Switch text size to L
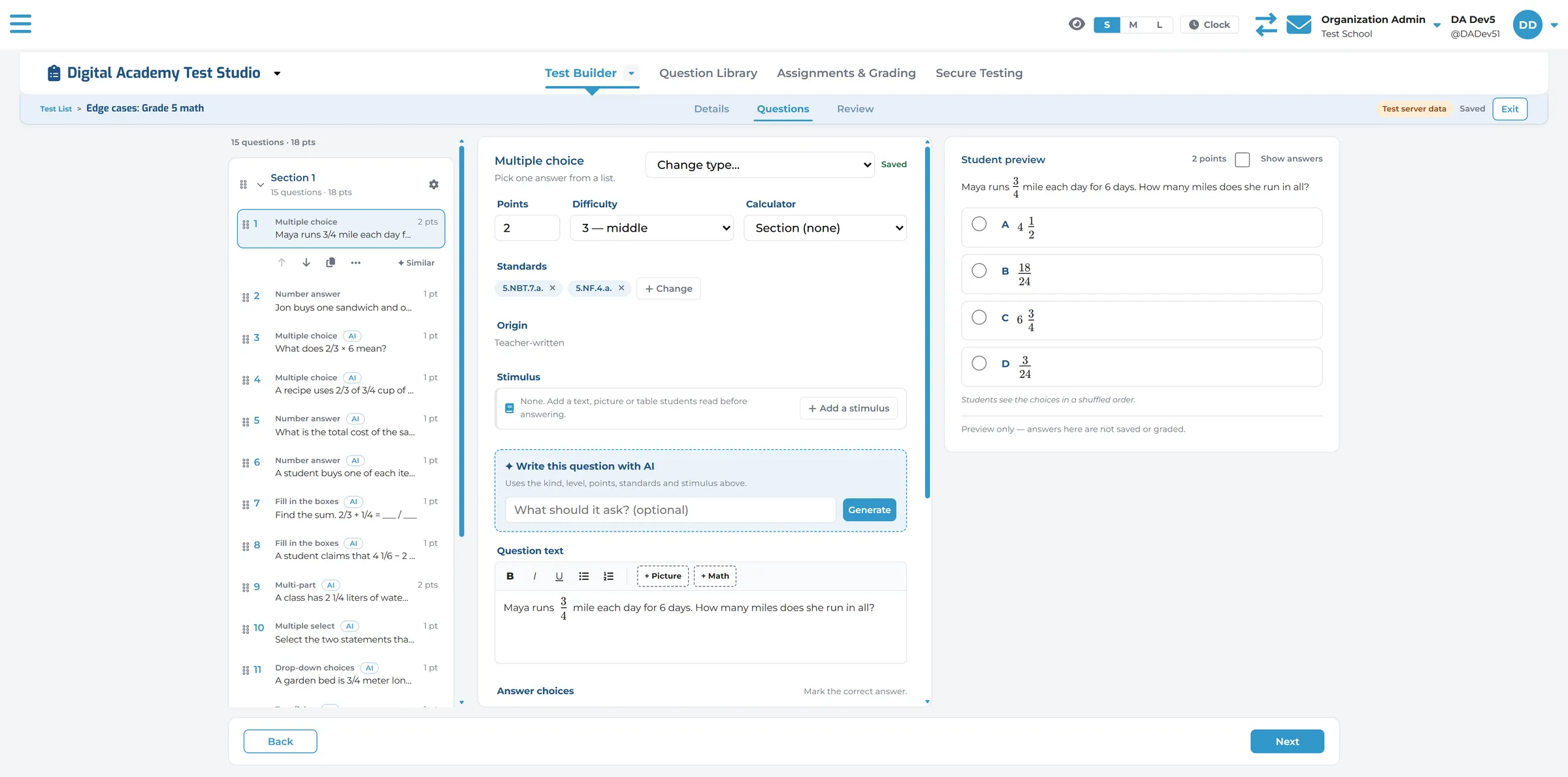The width and height of the screenshot is (1568, 777). 1160,25
